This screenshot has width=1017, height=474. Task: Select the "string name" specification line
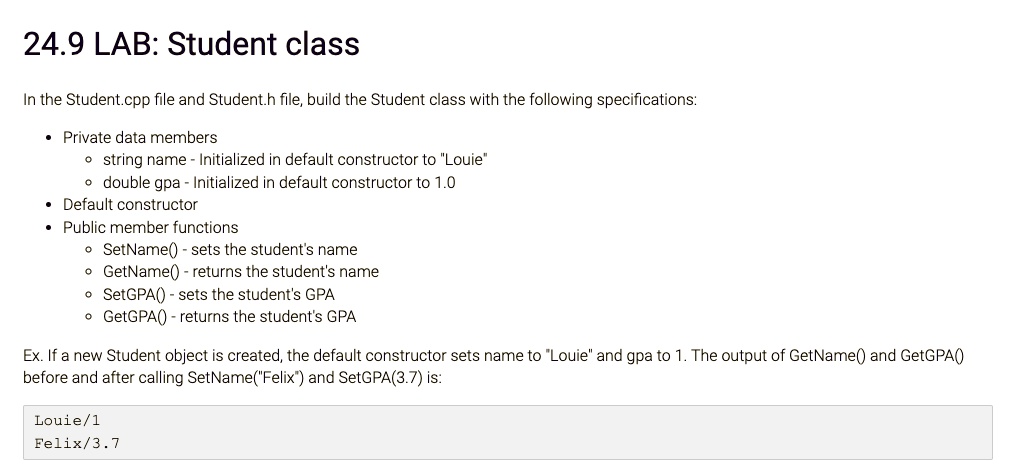coord(295,160)
